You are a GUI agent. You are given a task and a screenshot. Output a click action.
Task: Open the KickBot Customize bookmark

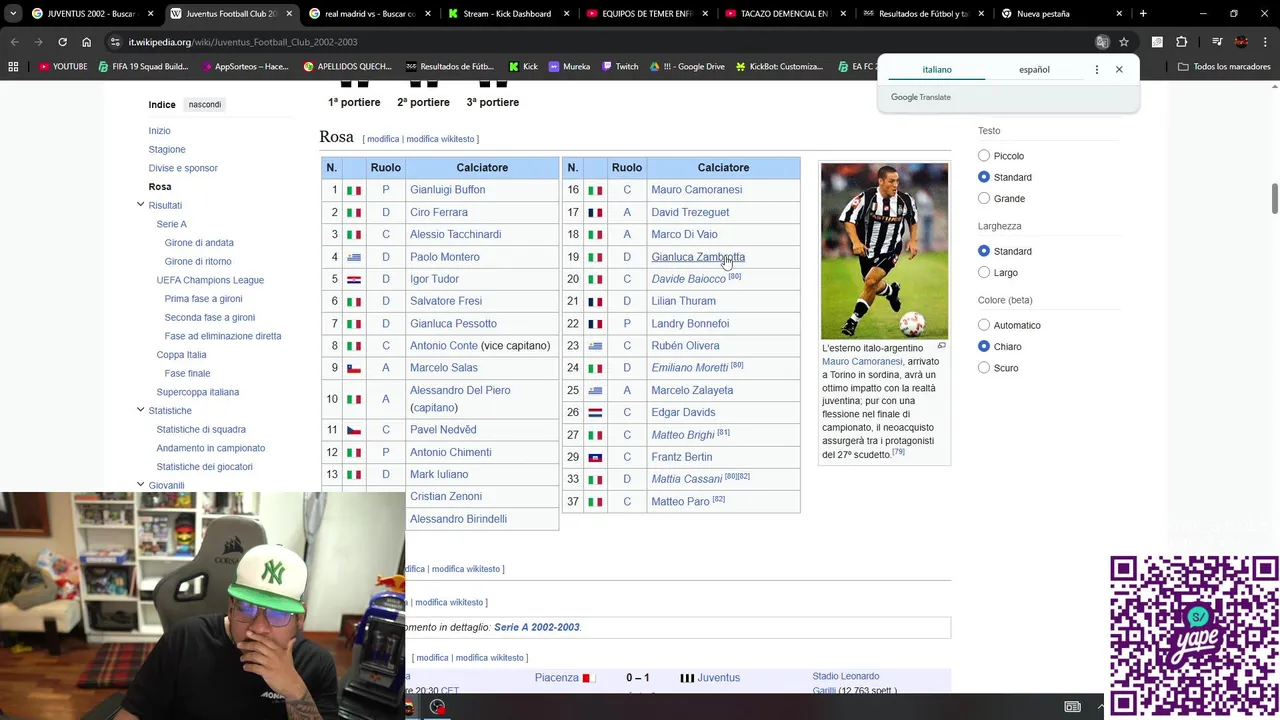pos(779,66)
